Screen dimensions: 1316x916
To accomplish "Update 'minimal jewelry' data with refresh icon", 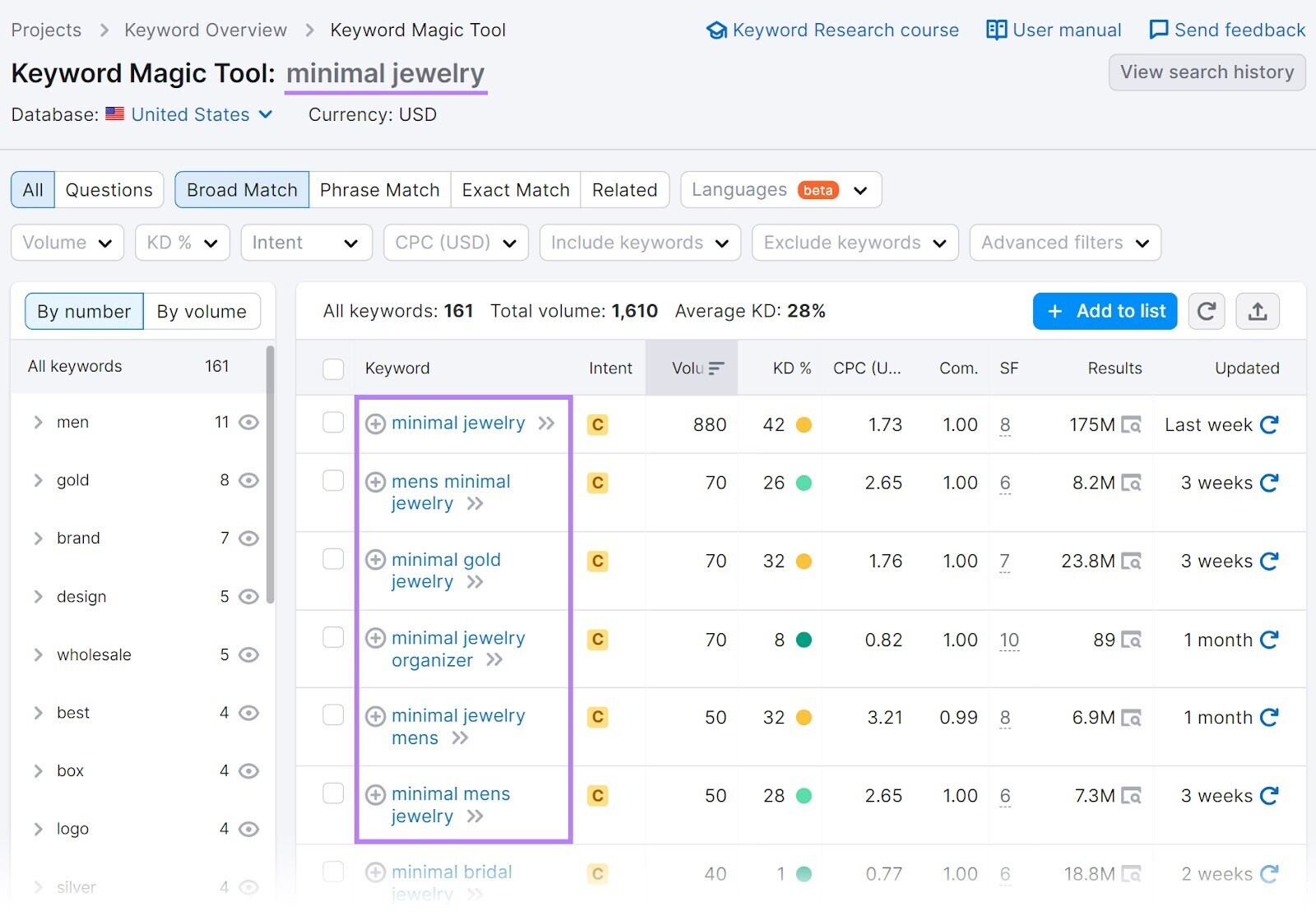I will [x=1269, y=425].
